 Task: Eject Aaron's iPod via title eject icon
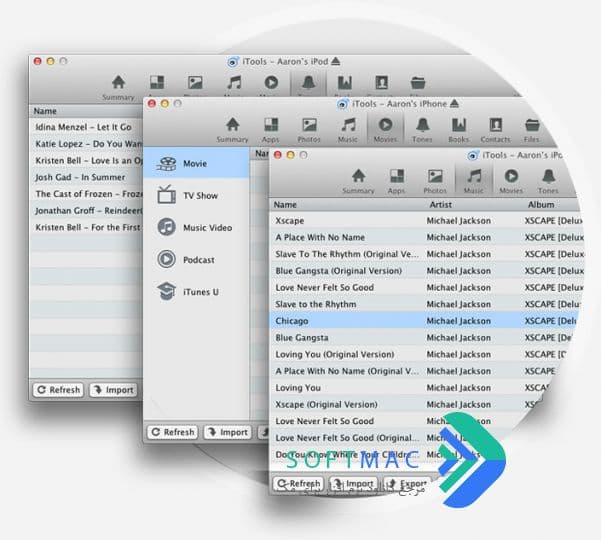point(336,61)
